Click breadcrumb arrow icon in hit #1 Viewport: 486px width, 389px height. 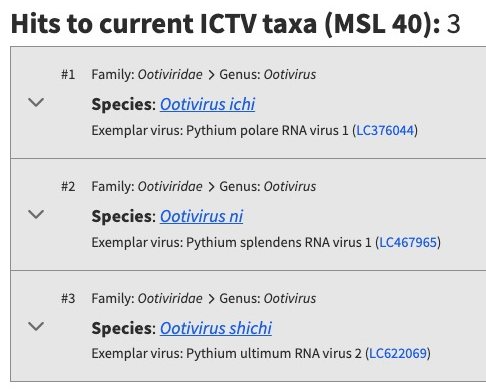tap(211, 75)
